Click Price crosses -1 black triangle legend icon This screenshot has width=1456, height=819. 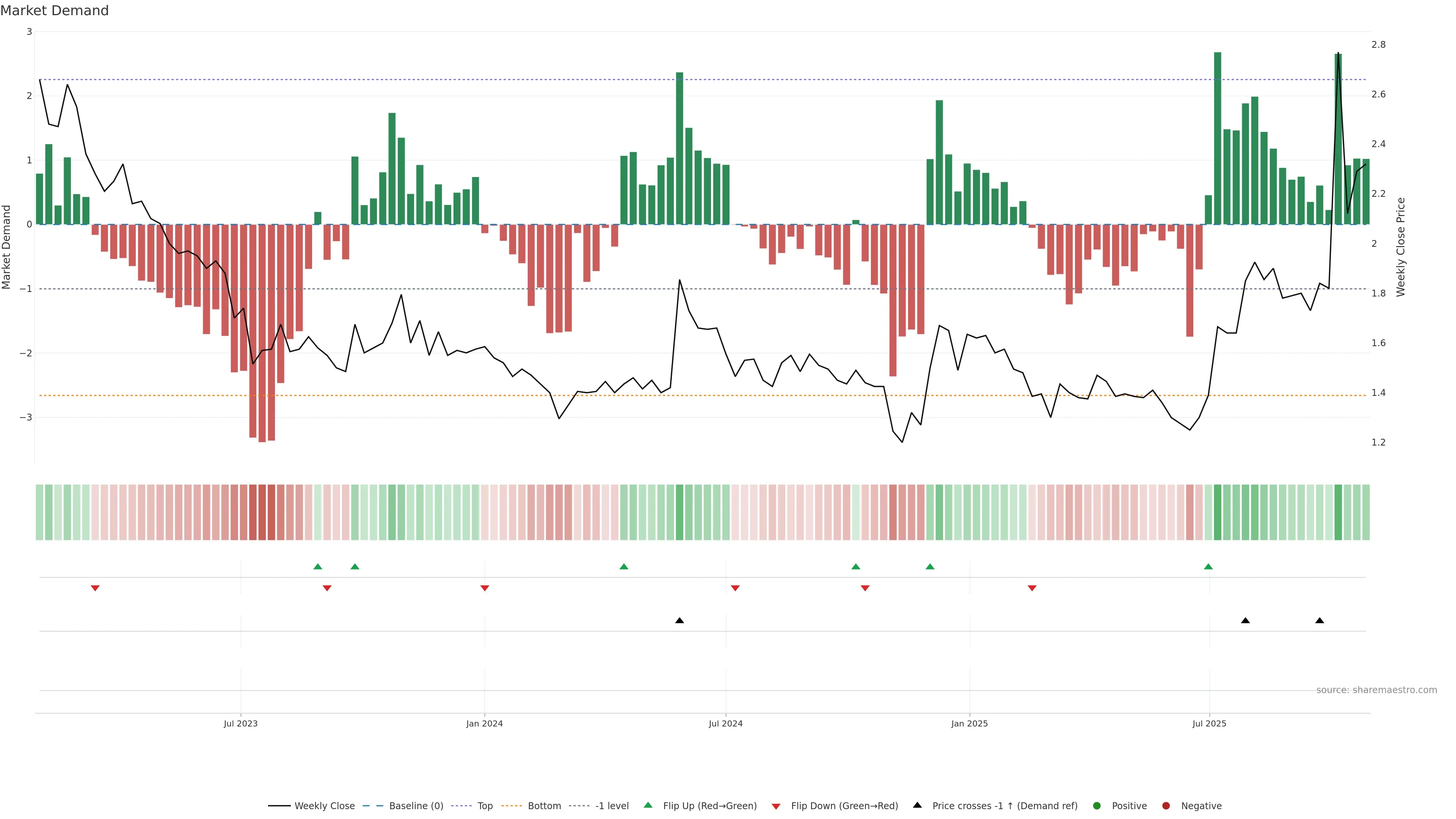click(x=917, y=805)
